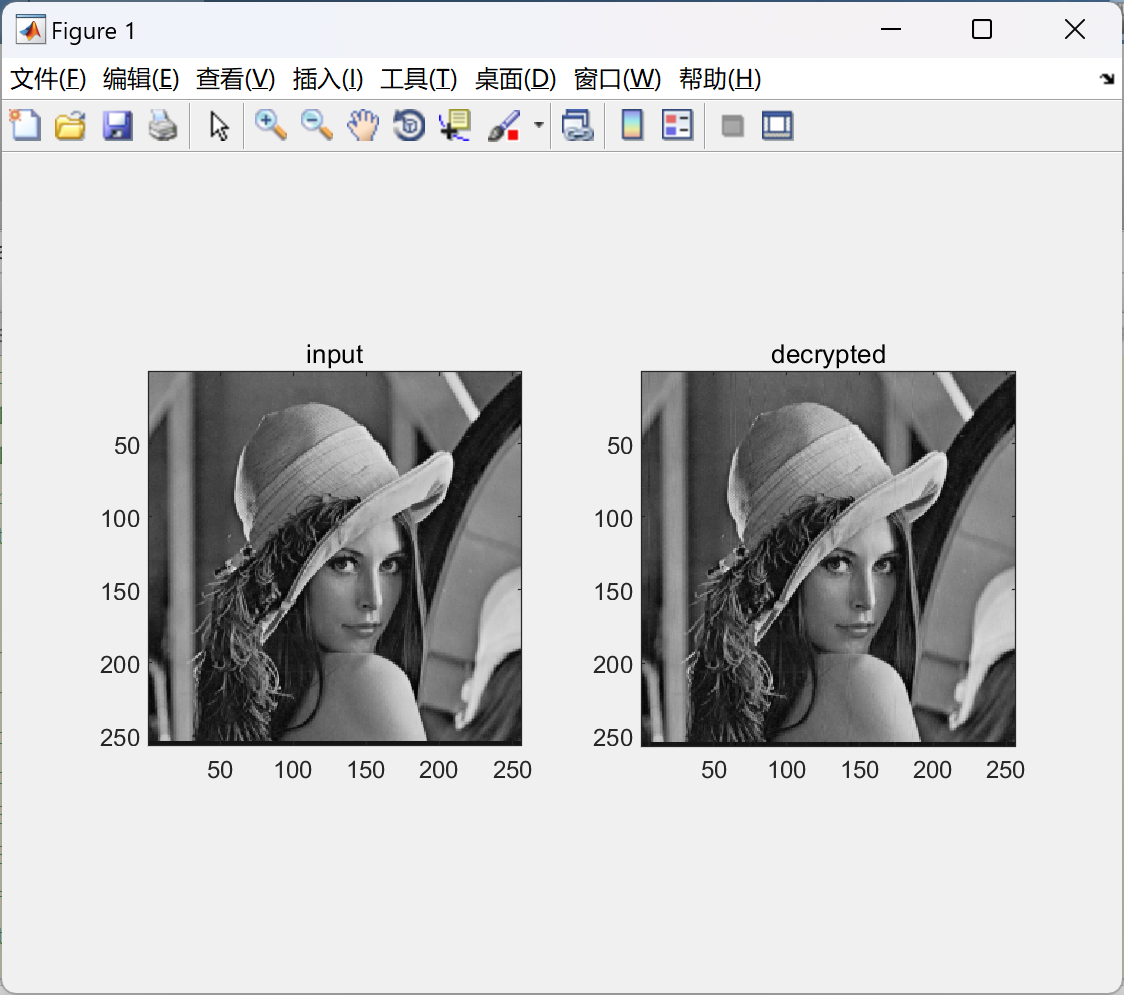Click the decrypted Lena image

[828, 558]
